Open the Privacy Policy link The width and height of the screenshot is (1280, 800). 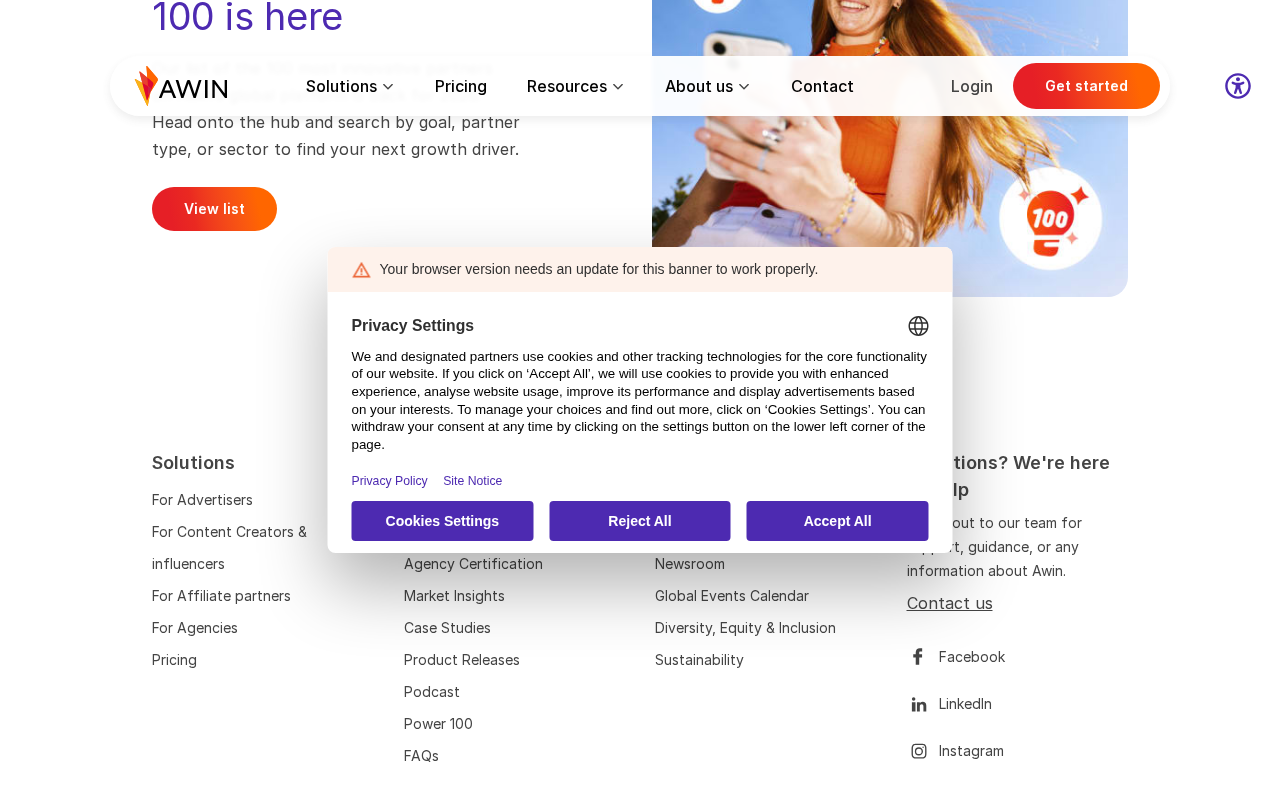389,481
